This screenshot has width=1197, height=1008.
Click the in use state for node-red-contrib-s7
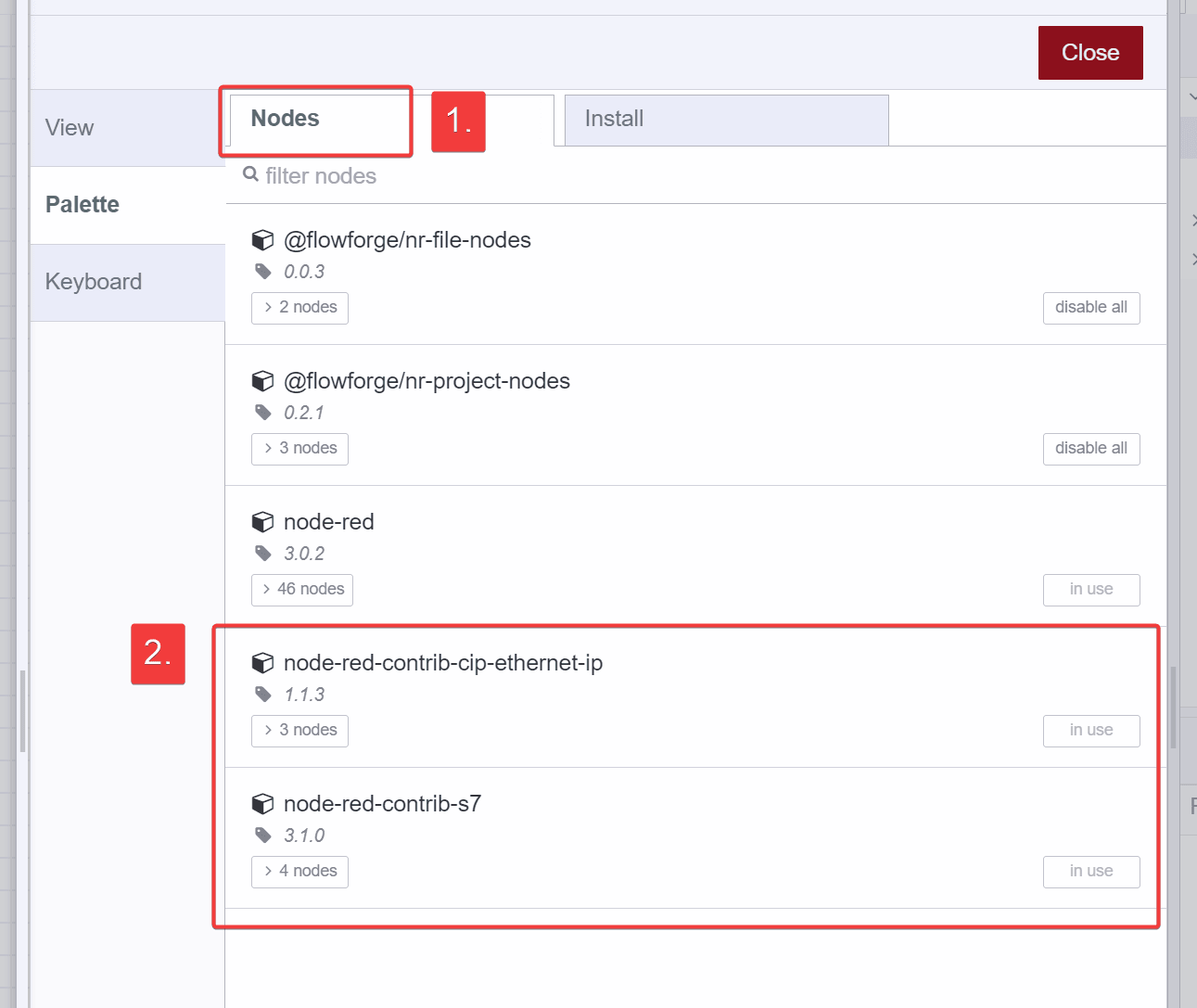[1091, 871]
